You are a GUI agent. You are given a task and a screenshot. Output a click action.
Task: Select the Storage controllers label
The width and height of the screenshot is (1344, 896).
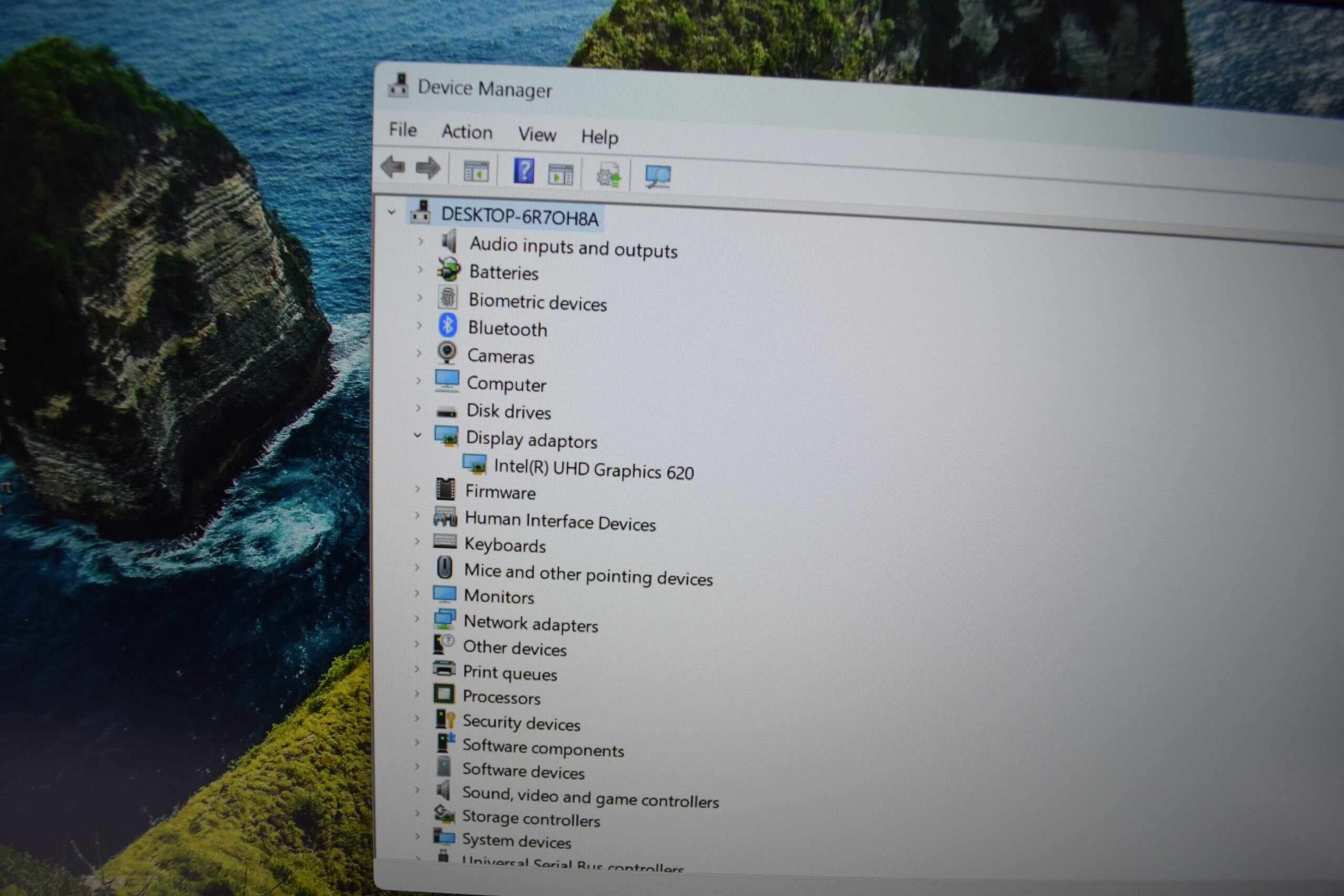pyautogui.click(x=531, y=818)
